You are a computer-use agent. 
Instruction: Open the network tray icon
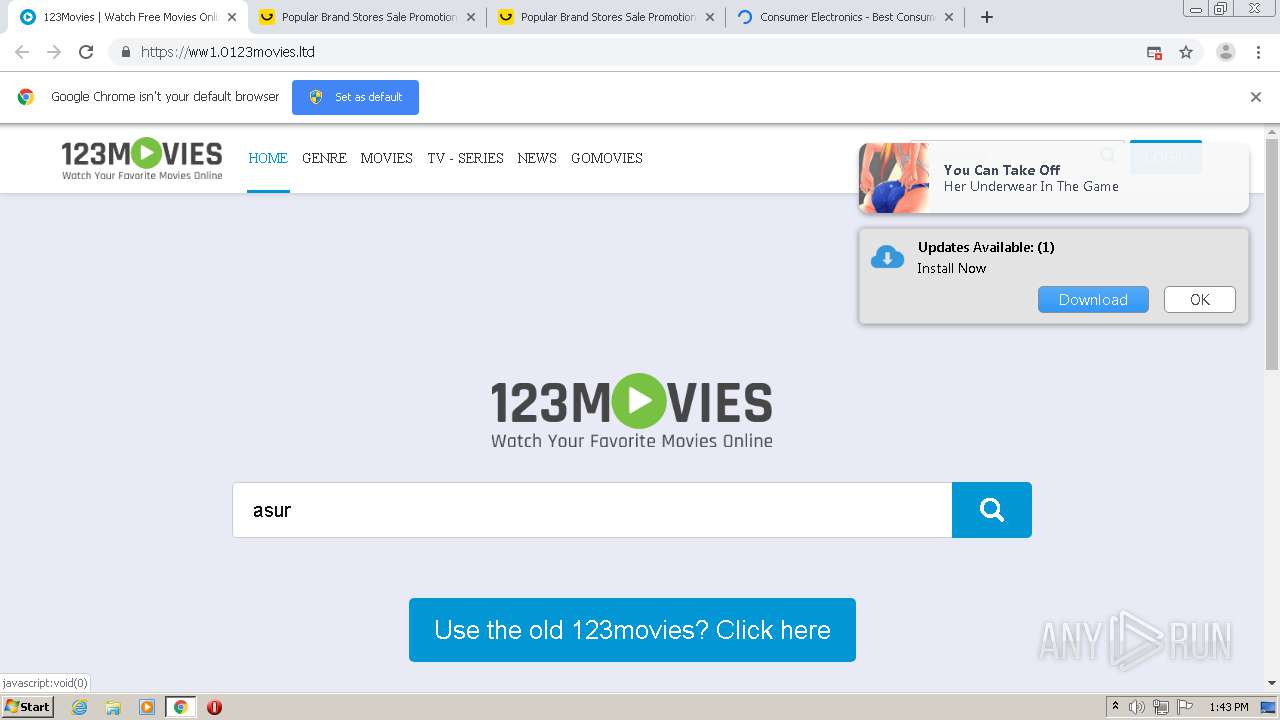click(1161, 707)
